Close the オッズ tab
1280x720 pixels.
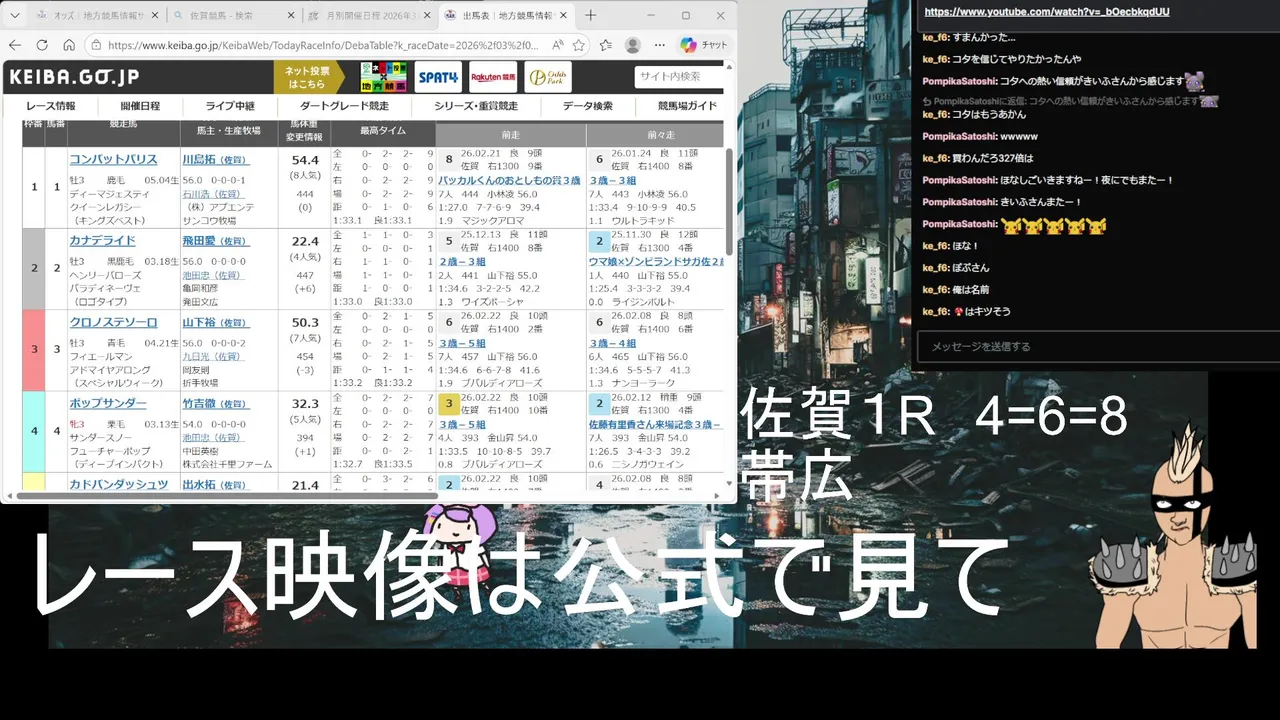(x=154, y=16)
